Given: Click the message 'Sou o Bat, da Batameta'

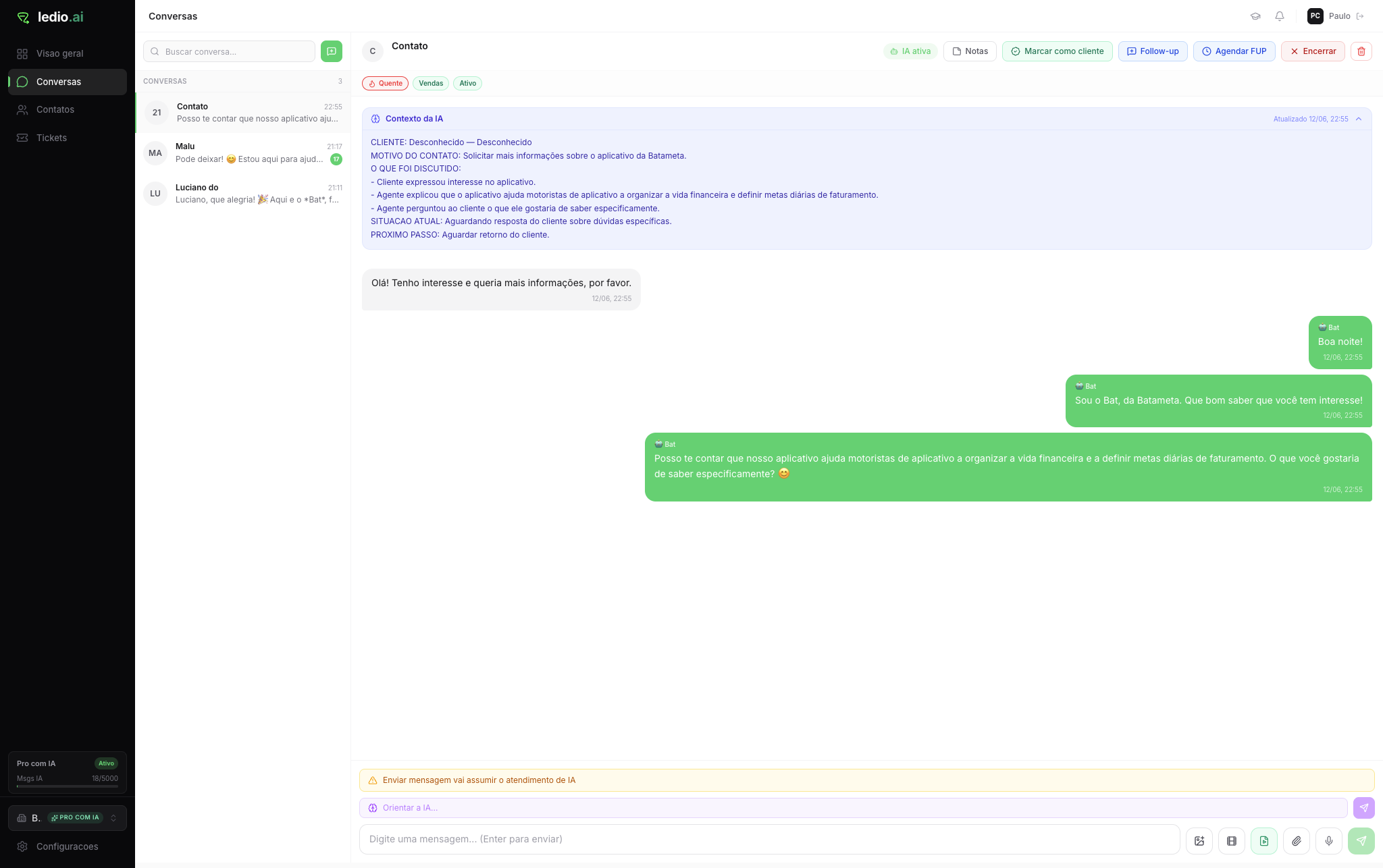Looking at the screenshot, I should click(x=1219, y=401).
